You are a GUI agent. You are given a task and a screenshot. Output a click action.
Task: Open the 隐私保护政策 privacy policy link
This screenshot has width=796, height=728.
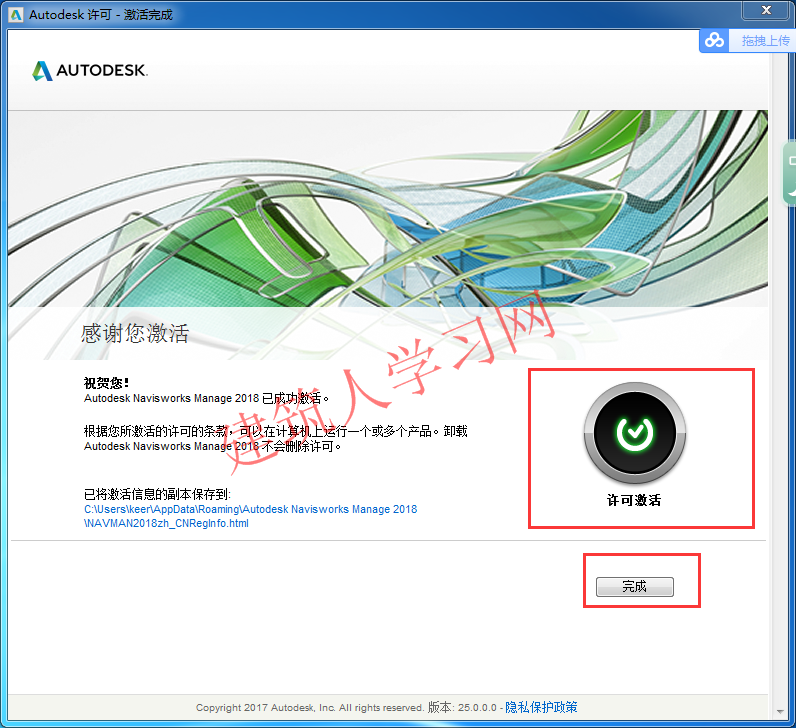pos(541,707)
